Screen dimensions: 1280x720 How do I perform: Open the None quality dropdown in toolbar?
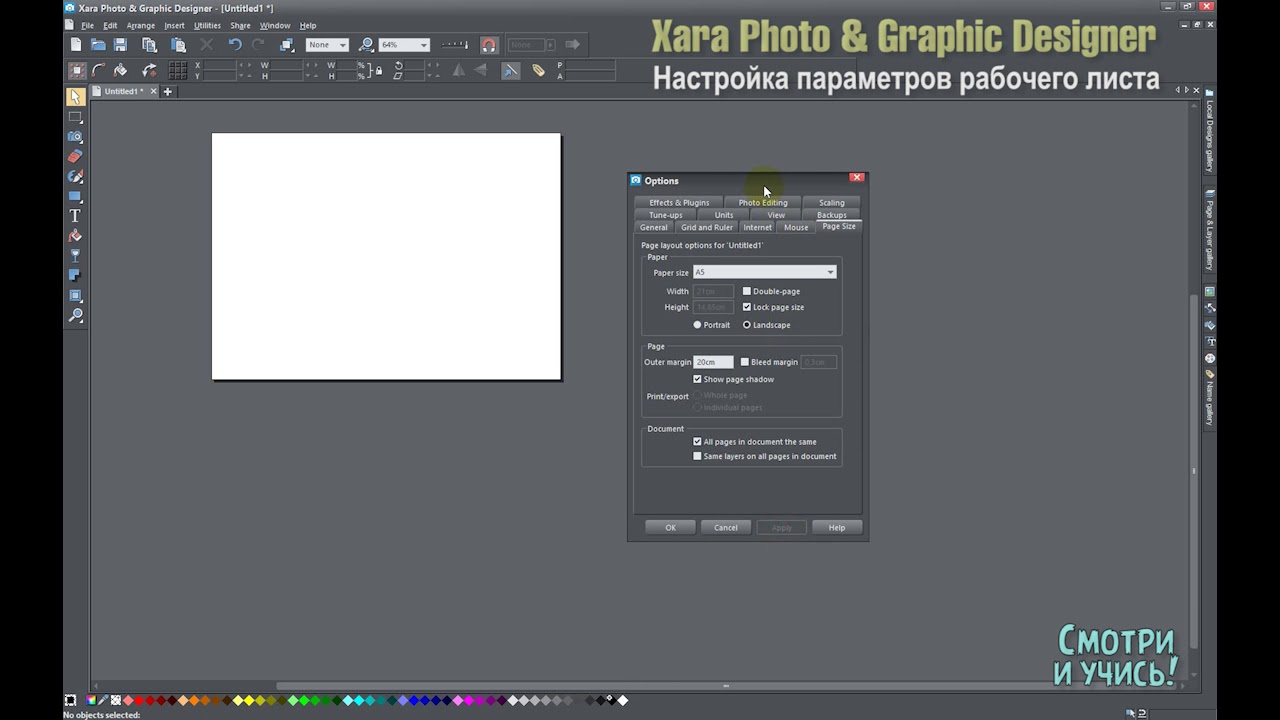point(327,45)
